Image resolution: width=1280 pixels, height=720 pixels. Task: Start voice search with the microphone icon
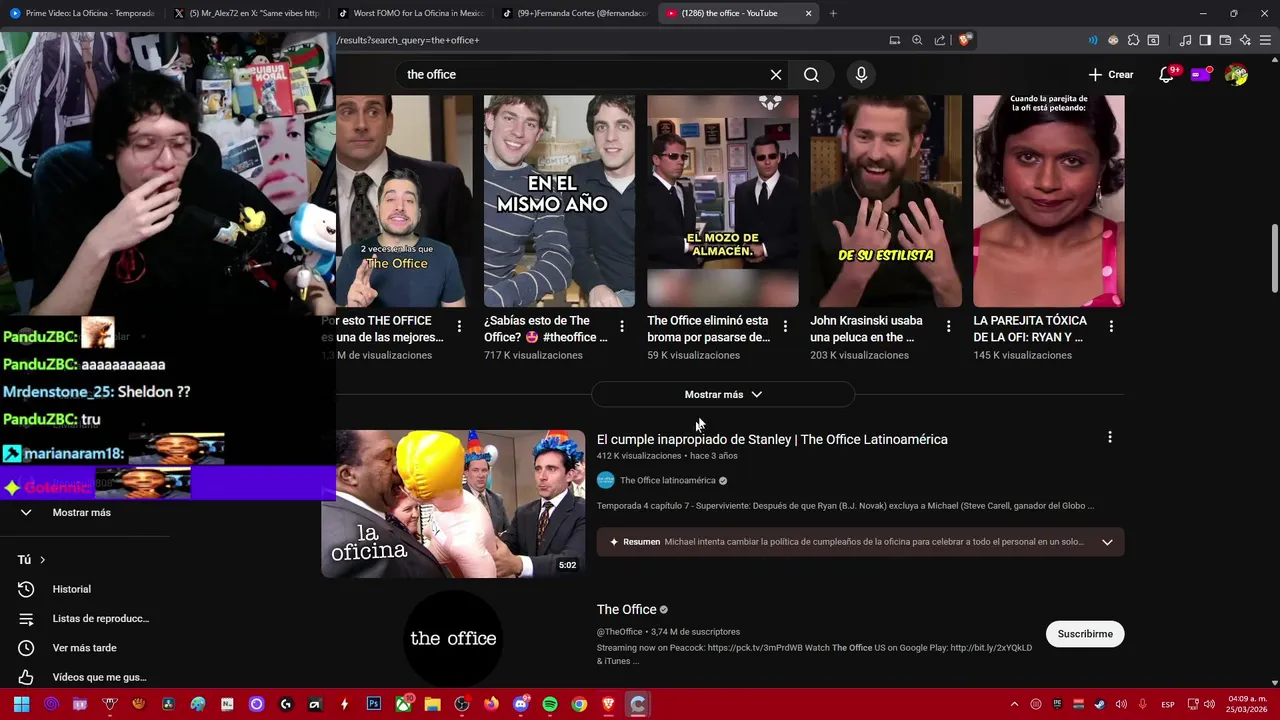(861, 75)
